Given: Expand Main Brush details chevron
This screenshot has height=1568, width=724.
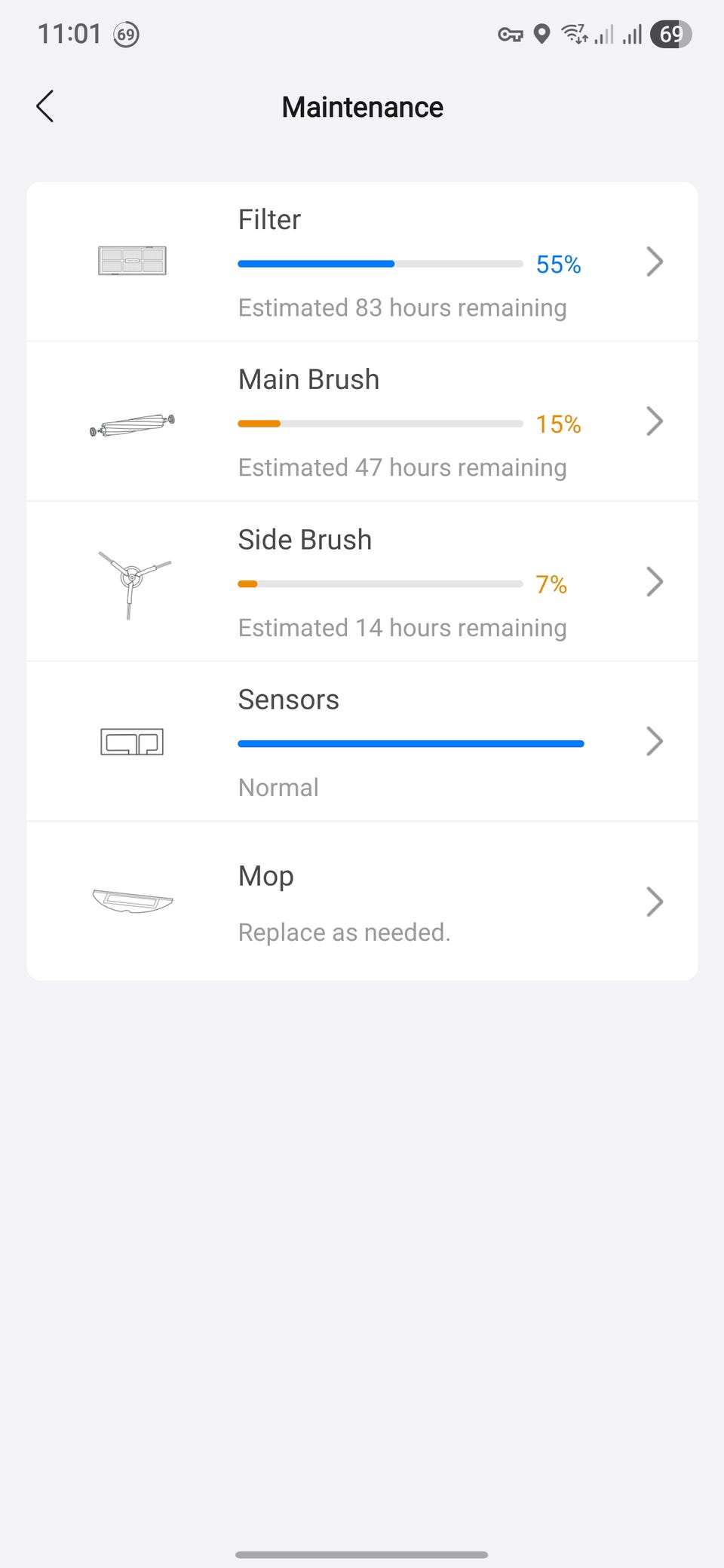Looking at the screenshot, I should 655,421.
